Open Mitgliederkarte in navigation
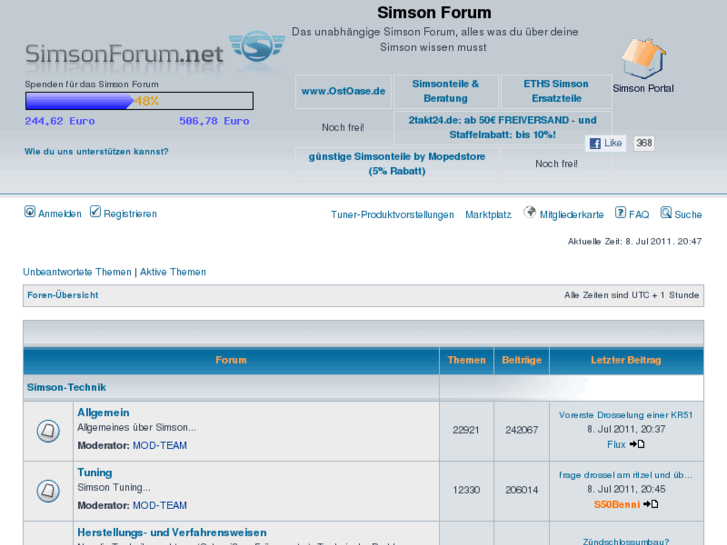This screenshot has width=727, height=545. pos(572,215)
